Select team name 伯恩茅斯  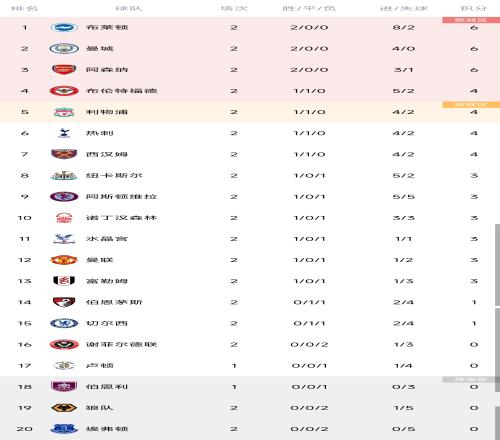[x=114, y=302]
